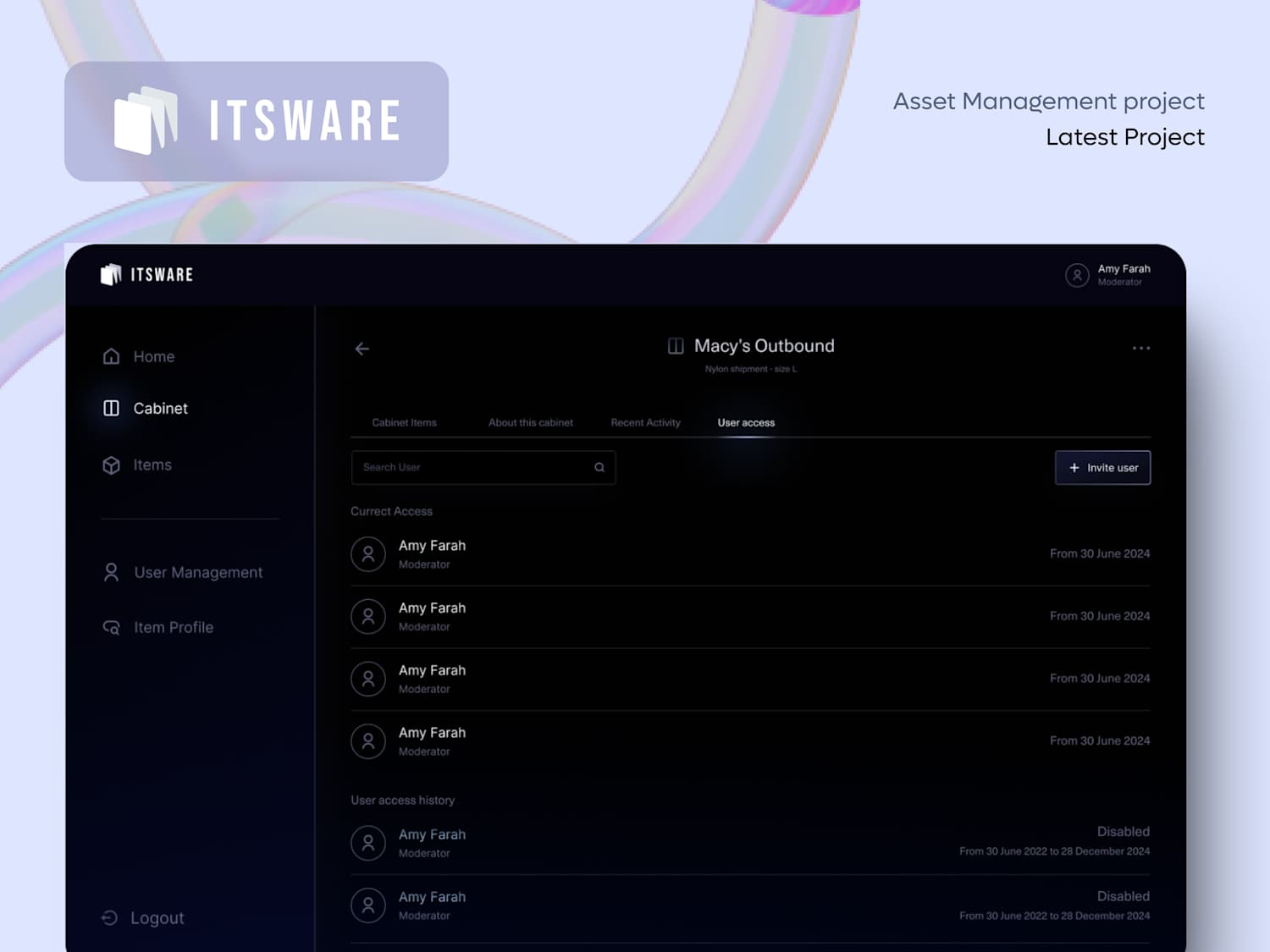Click the Currect Access heading
Image resolution: width=1270 pixels, height=952 pixels.
392,511
